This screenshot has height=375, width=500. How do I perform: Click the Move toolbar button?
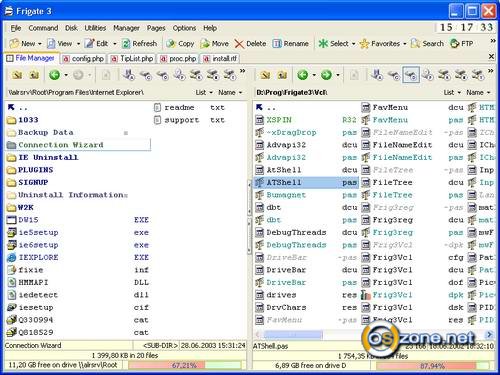pos(214,44)
